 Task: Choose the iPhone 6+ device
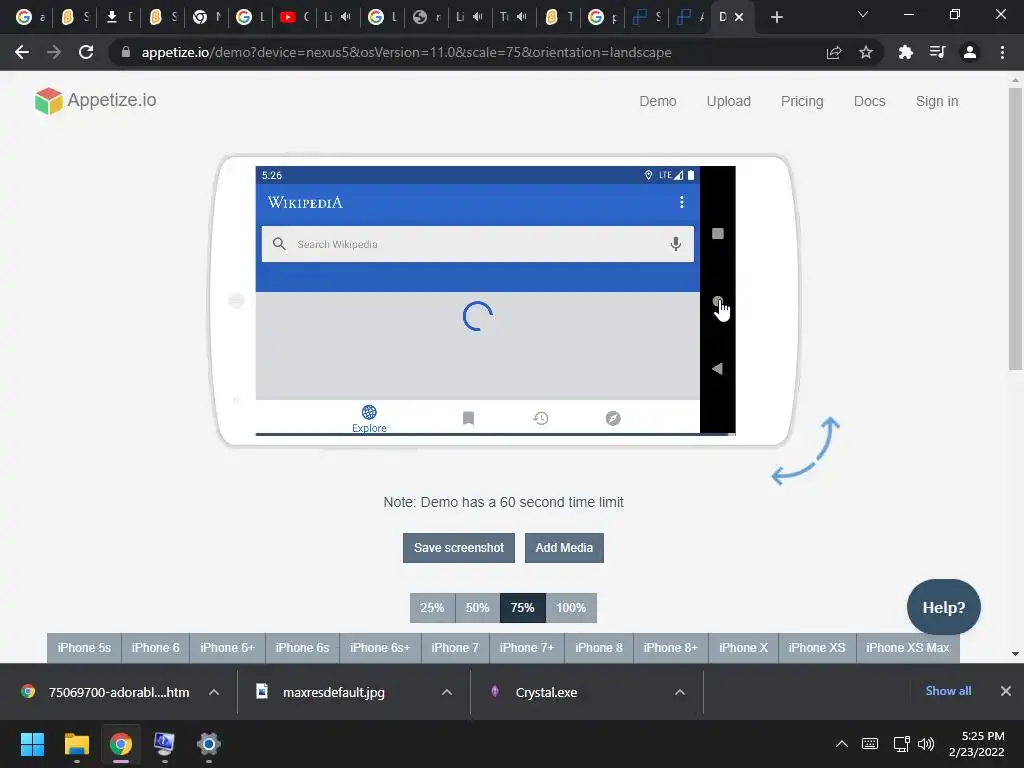pyautogui.click(x=227, y=648)
